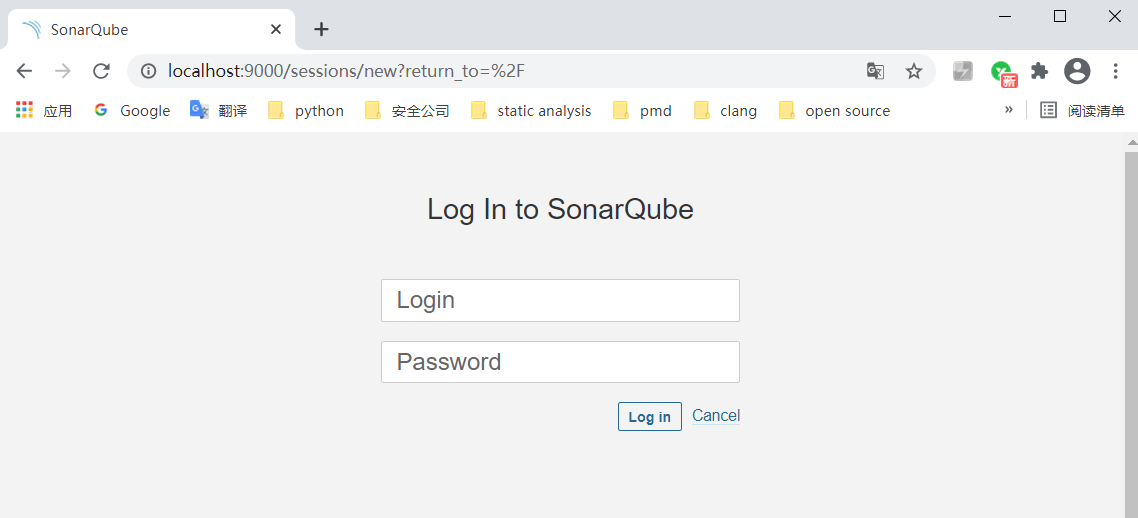Close the SonarQube tab
1138x518 pixels.
click(x=276, y=30)
